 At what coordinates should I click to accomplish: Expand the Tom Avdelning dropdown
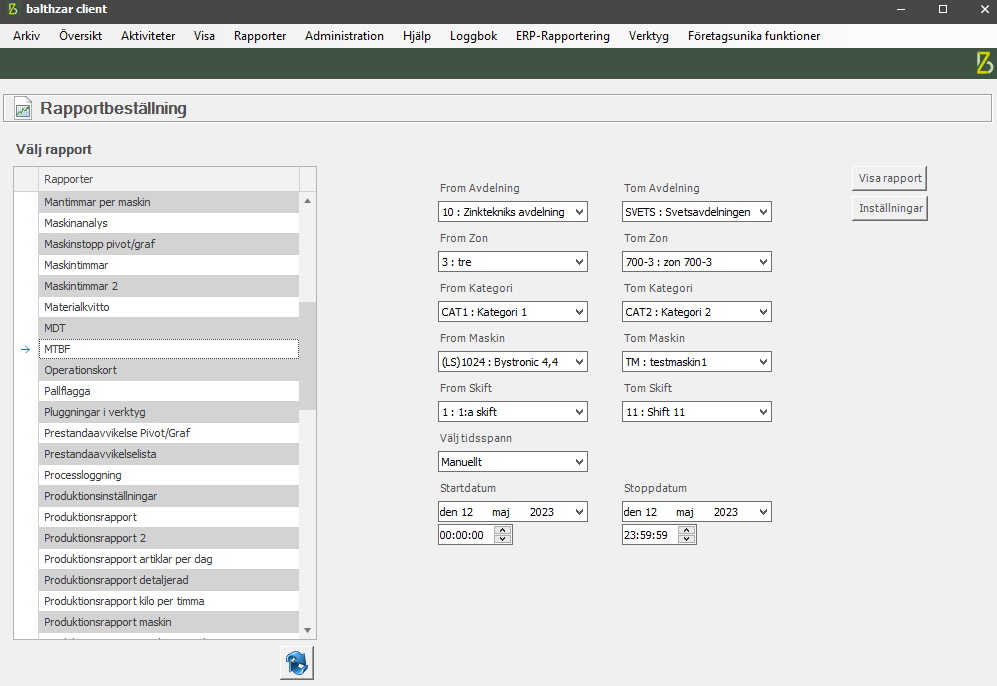click(x=763, y=212)
